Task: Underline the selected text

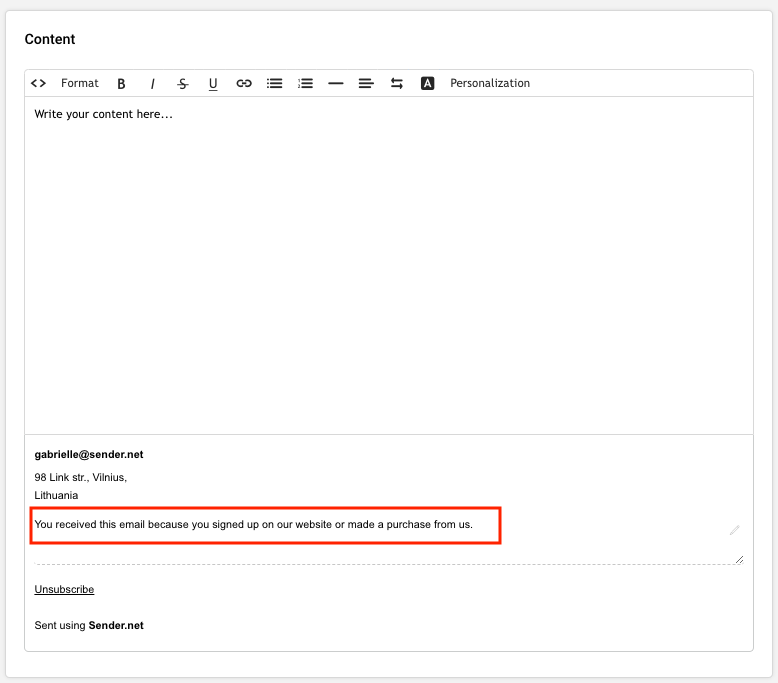Action: 213,84
